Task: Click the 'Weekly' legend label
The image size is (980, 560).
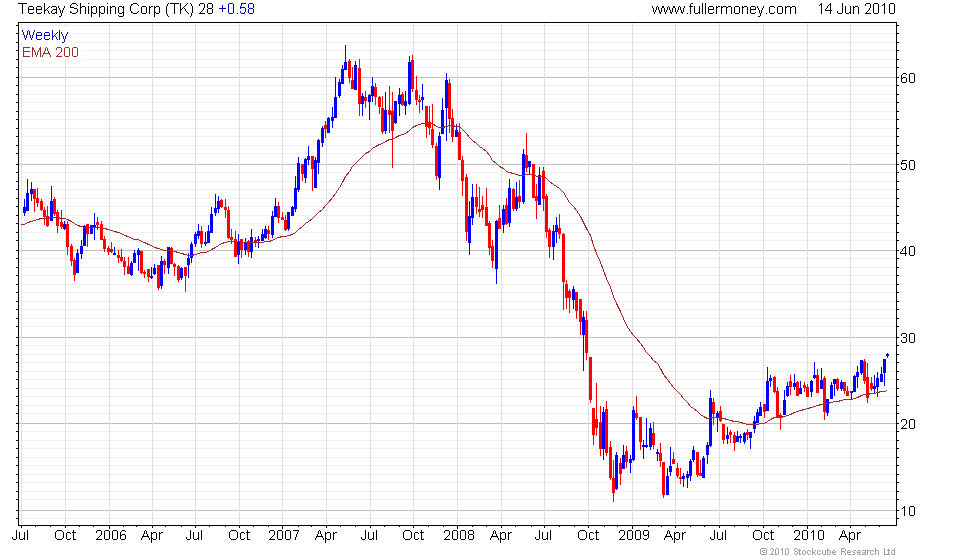Action: pos(45,36)
